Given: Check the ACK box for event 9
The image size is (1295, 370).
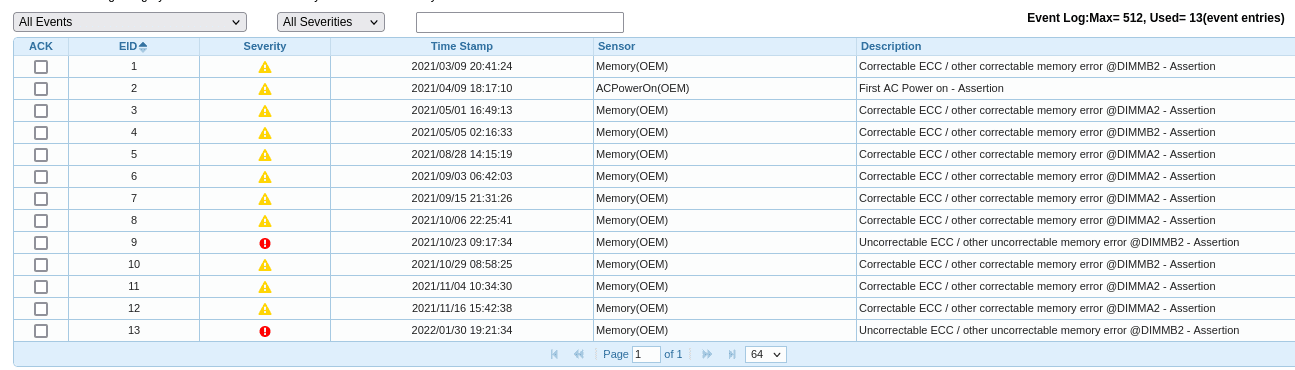Looking at the screenshot, I should point(41,243).
